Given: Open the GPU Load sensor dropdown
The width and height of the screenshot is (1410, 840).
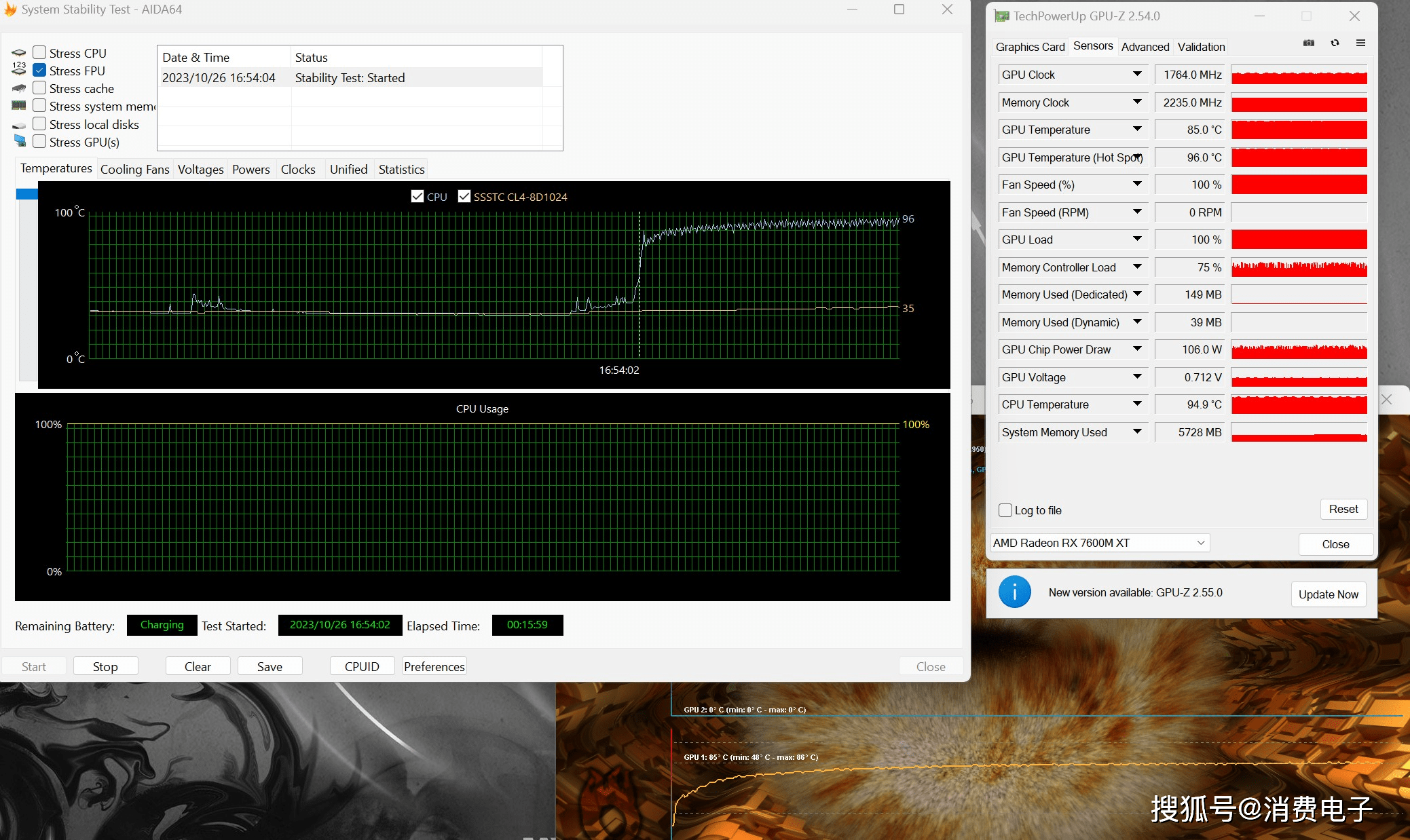Looking at the screenshot, I should click(1137, 239).
